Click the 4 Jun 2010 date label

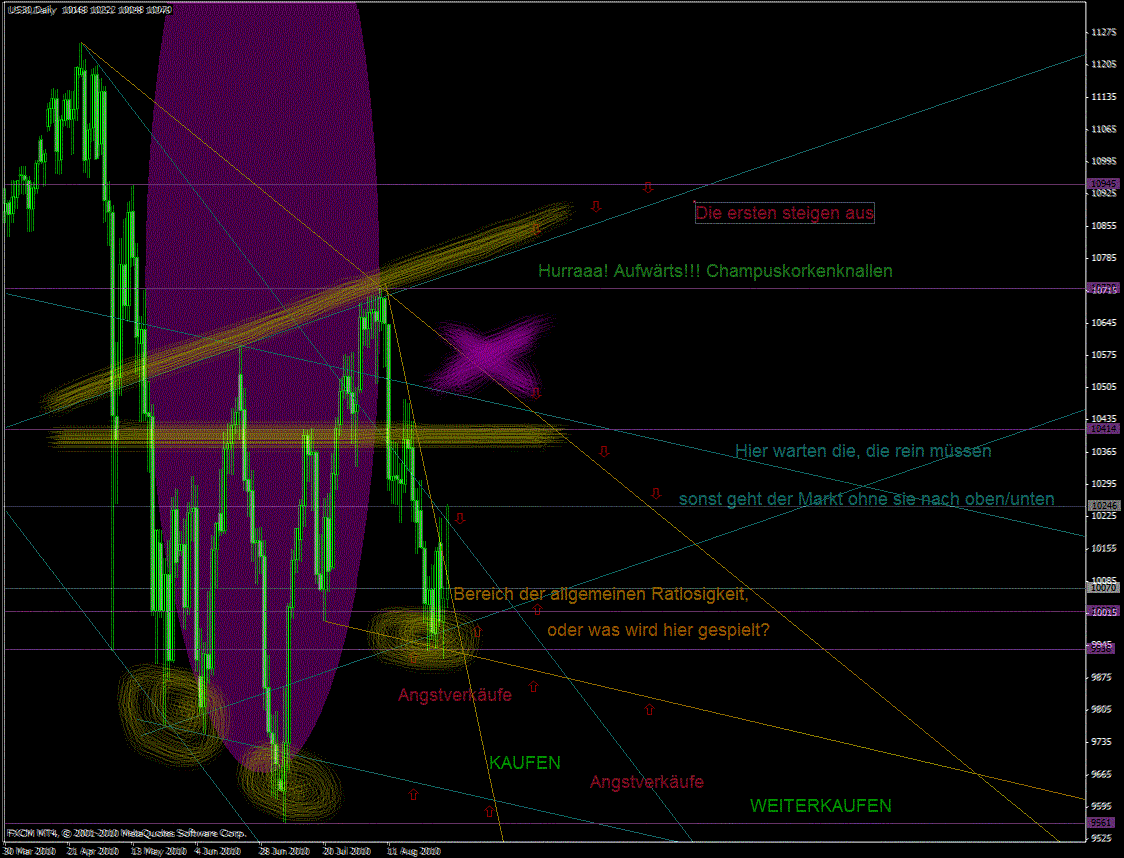[x=218, y=851]
